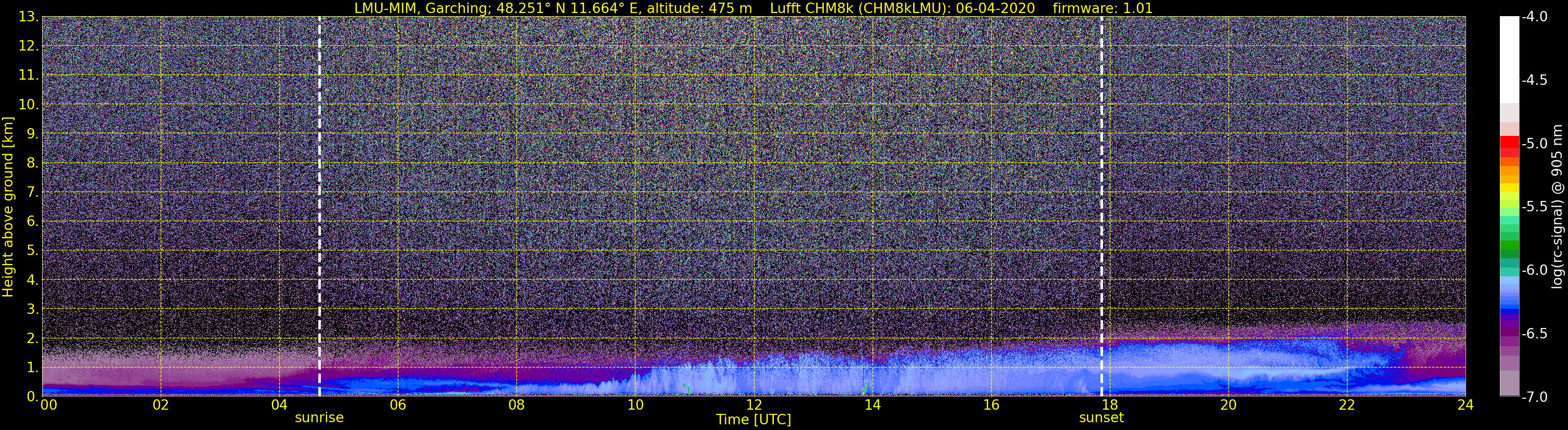Click the '5.' height axis tick label
This screenshot has height=430, width=1568.
click(x=32, y=250)
